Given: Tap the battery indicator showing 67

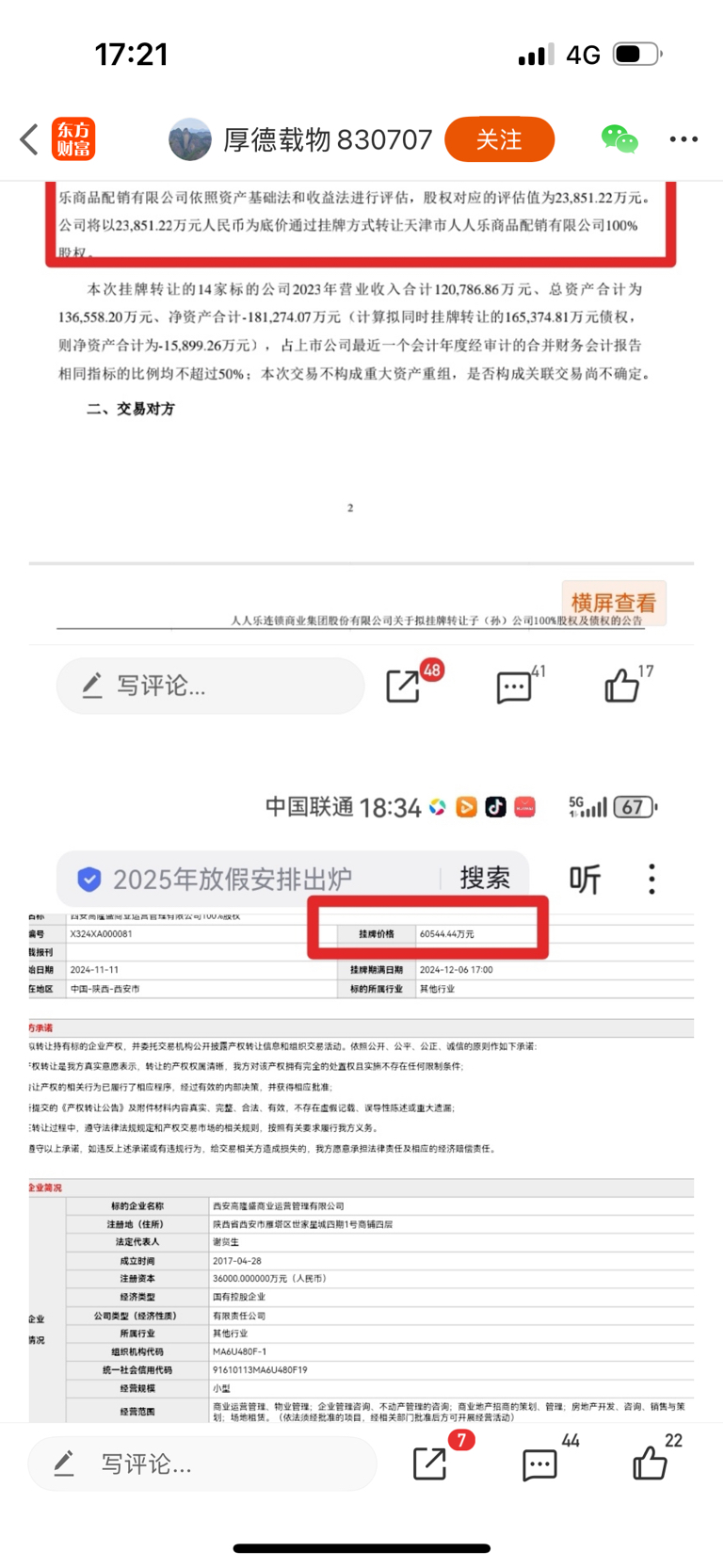Looking at the screenshot, I should (x=636, y=807).
